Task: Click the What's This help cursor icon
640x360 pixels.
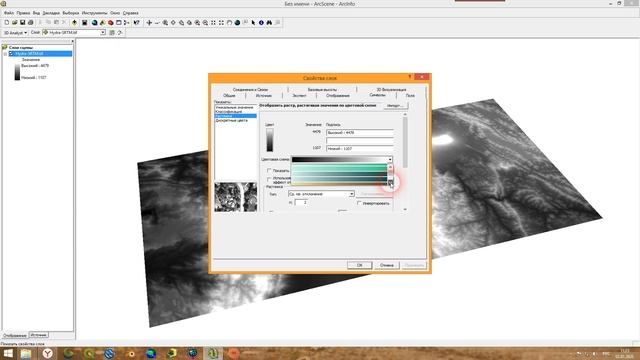Action: coord(136,22)
